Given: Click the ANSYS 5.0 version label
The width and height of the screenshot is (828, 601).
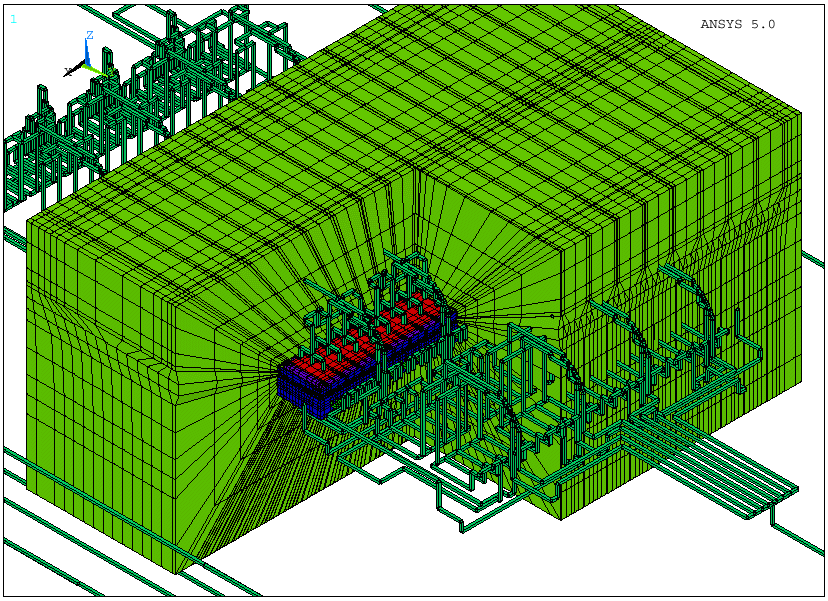Looking at the screenshot, I should pyautogui.click(x=737, y=24).
